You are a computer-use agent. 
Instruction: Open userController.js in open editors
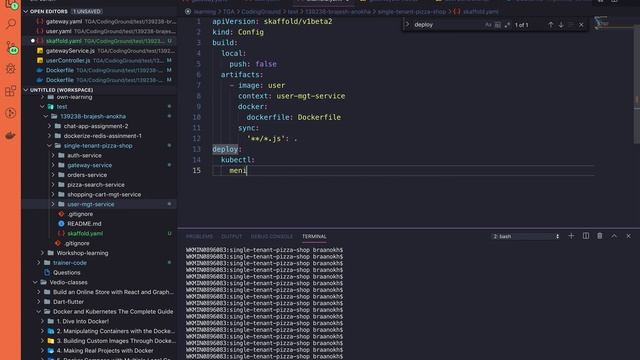(100, 60)
